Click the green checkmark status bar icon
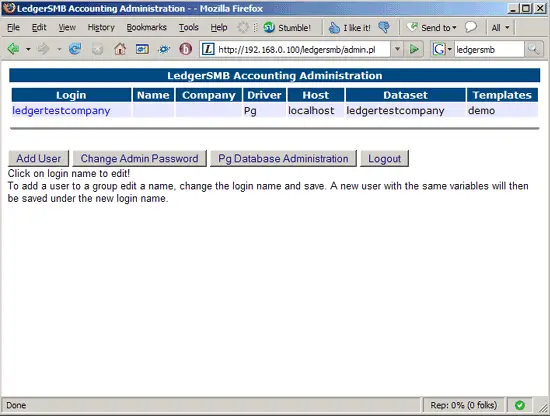Screen dimensions: 550x416 [519, 405]
